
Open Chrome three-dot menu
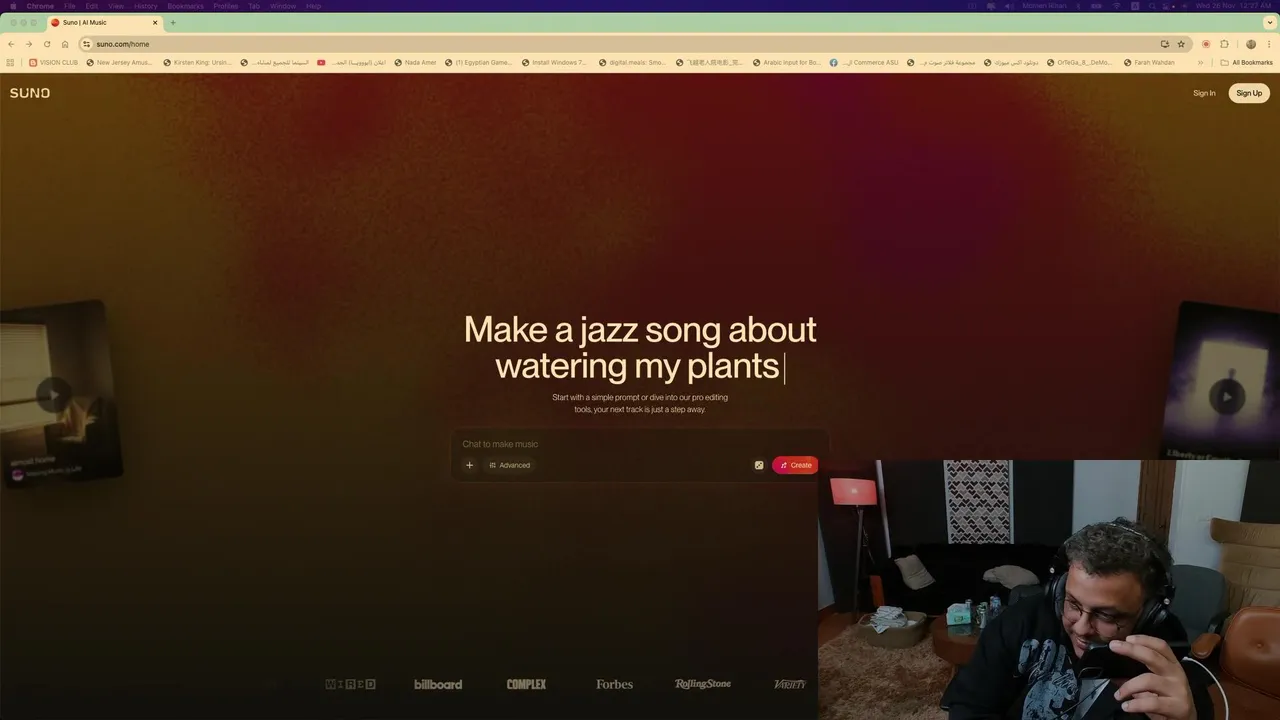point(1269,44)
